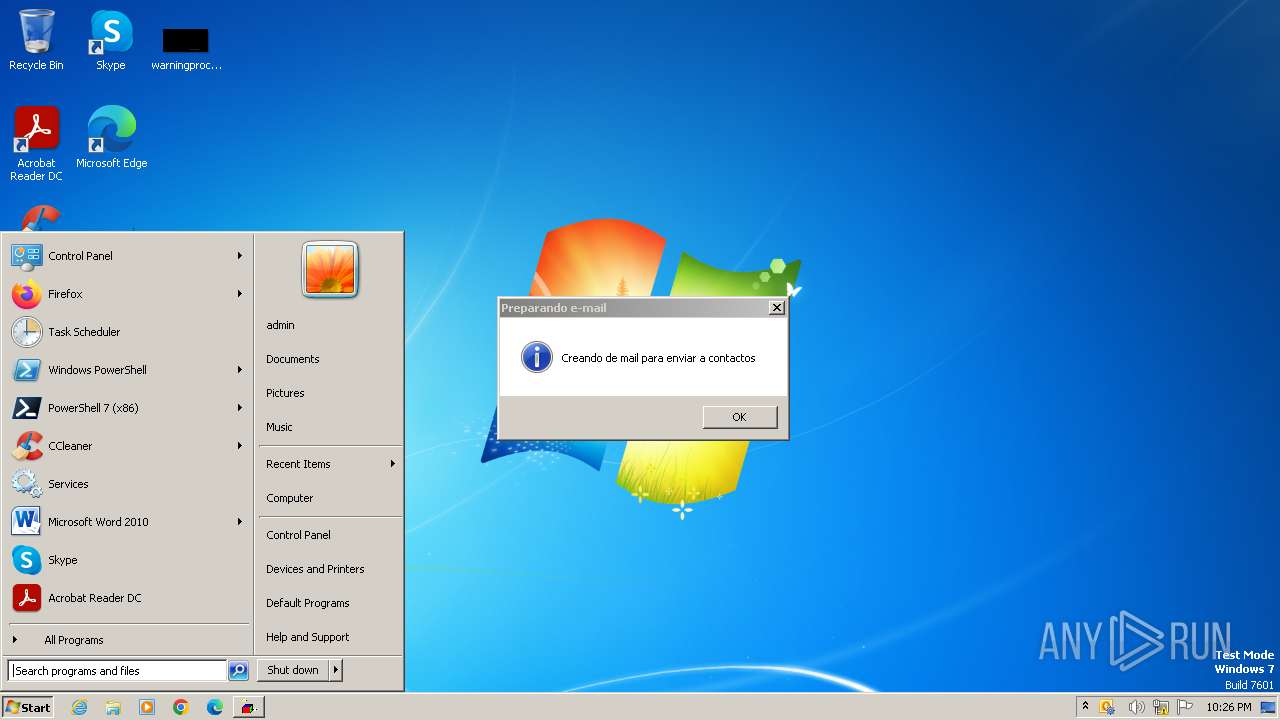Viewport: 1280px width, 720px height.
Task: Open File Explorer from taskbar
Action: point(113,707)
